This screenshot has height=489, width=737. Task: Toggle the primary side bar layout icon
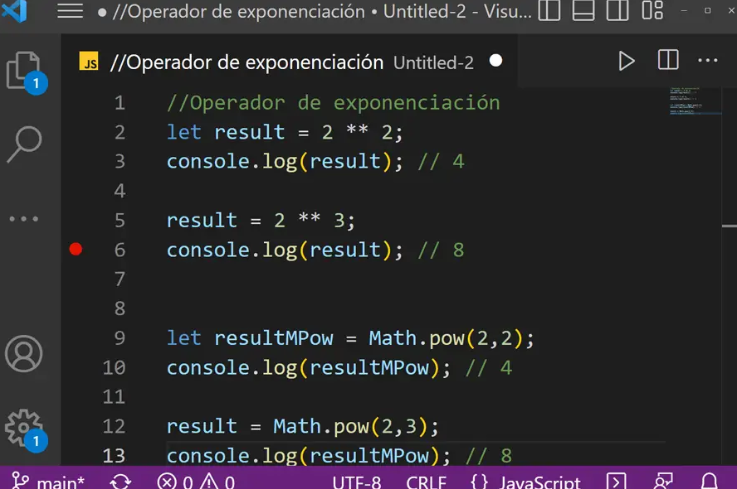[549, 10]
